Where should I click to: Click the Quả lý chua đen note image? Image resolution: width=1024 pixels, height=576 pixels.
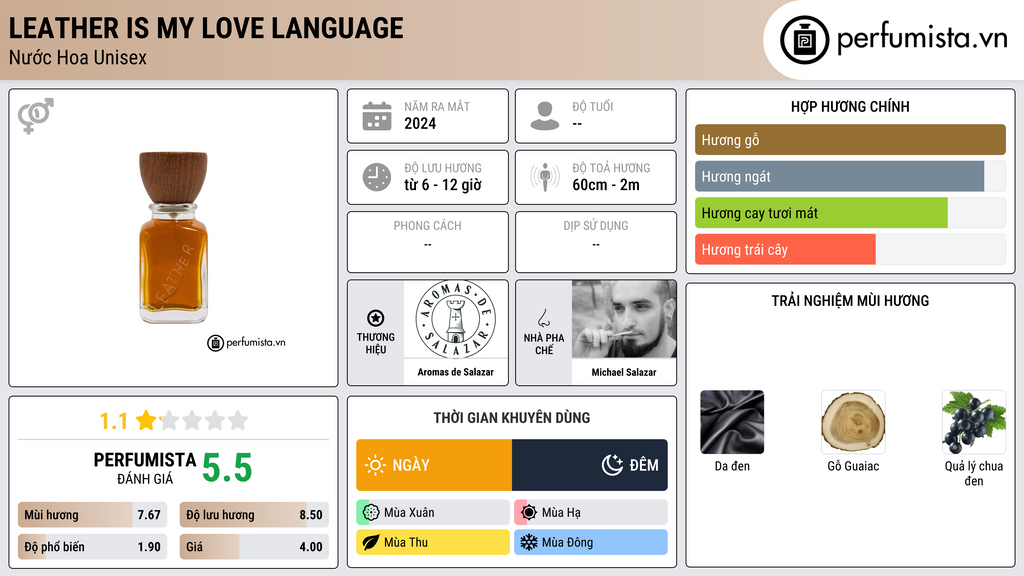[974, 422]
